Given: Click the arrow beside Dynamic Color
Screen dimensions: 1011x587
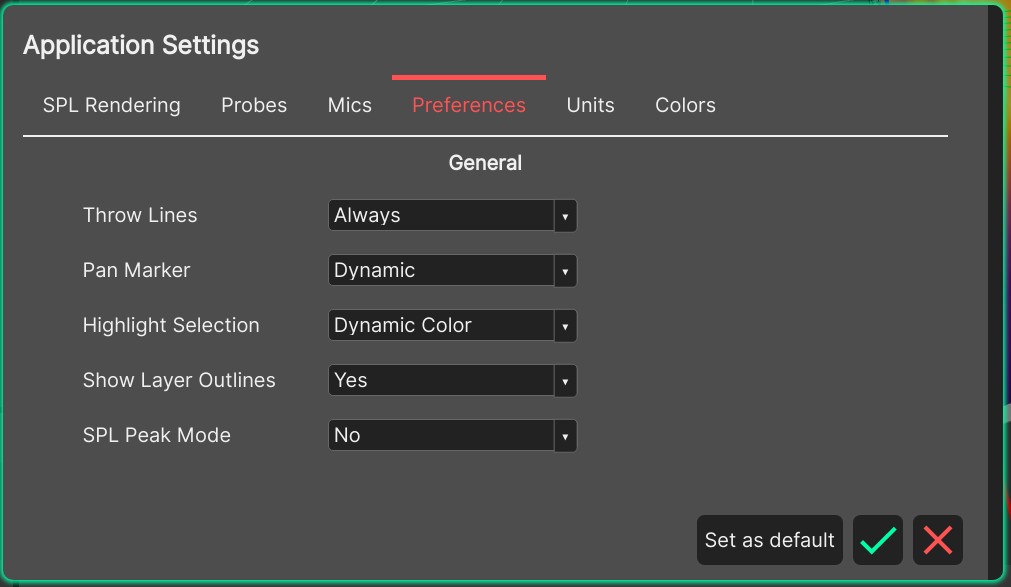Looking at the screenshot, I should tap(566, 325).
